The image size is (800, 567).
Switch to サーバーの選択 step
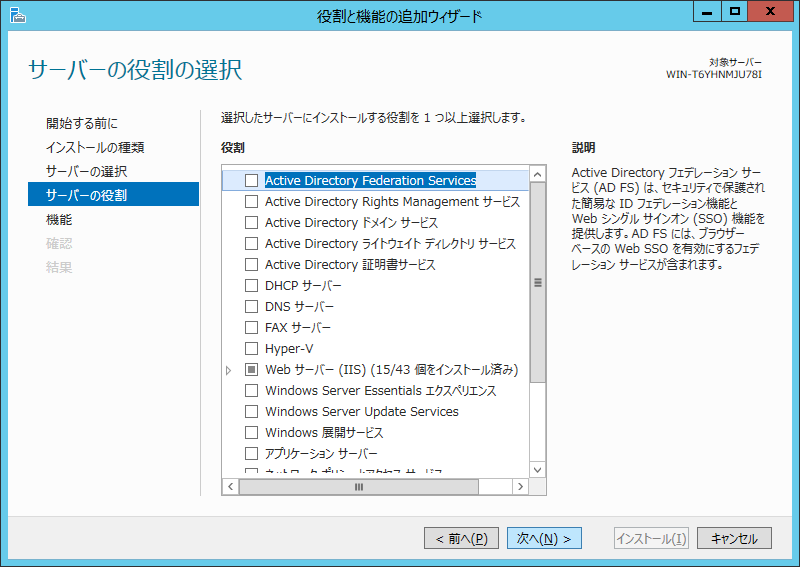tap(87, 171)
